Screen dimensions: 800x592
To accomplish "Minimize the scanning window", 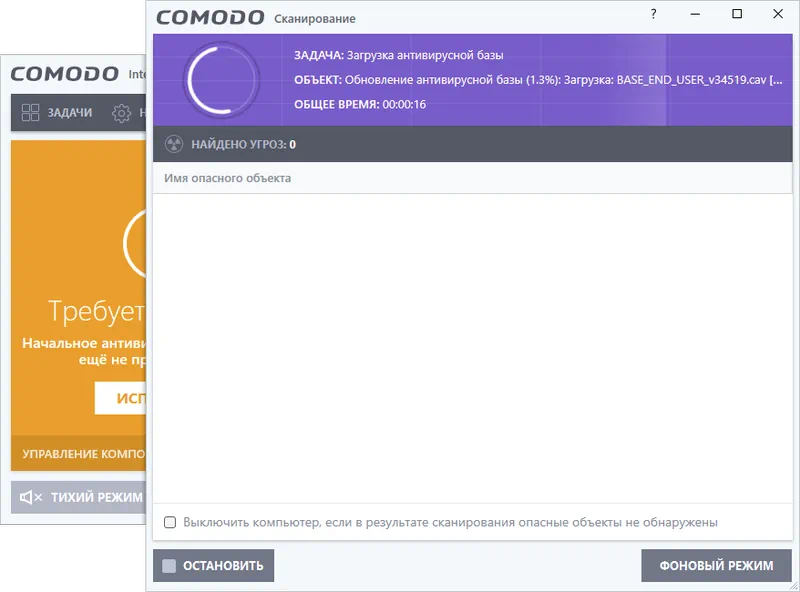I will pyautogui.click(x=695, y=14).
